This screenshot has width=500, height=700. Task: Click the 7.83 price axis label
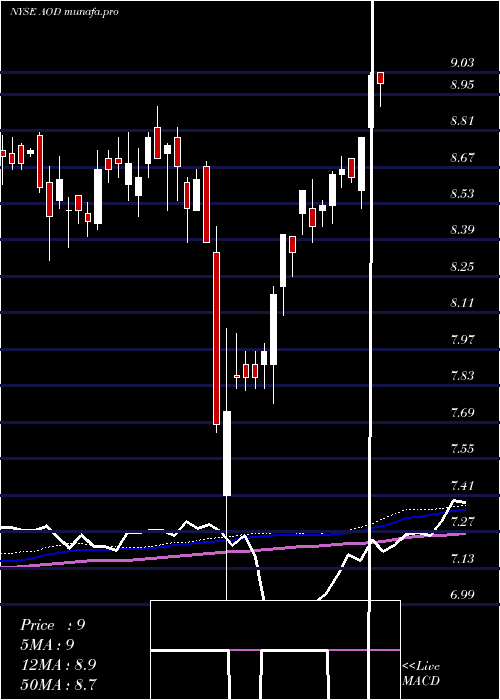point(462,375)
